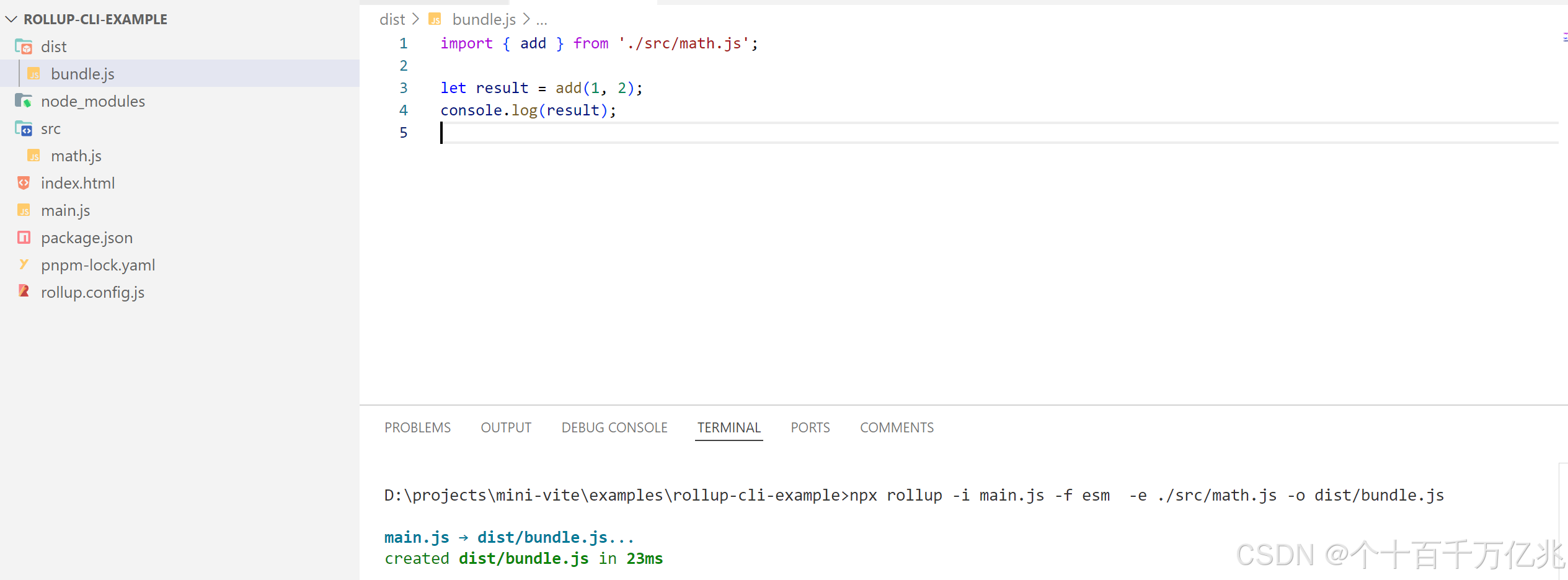Click the './src/math.js' string in code

683,43
